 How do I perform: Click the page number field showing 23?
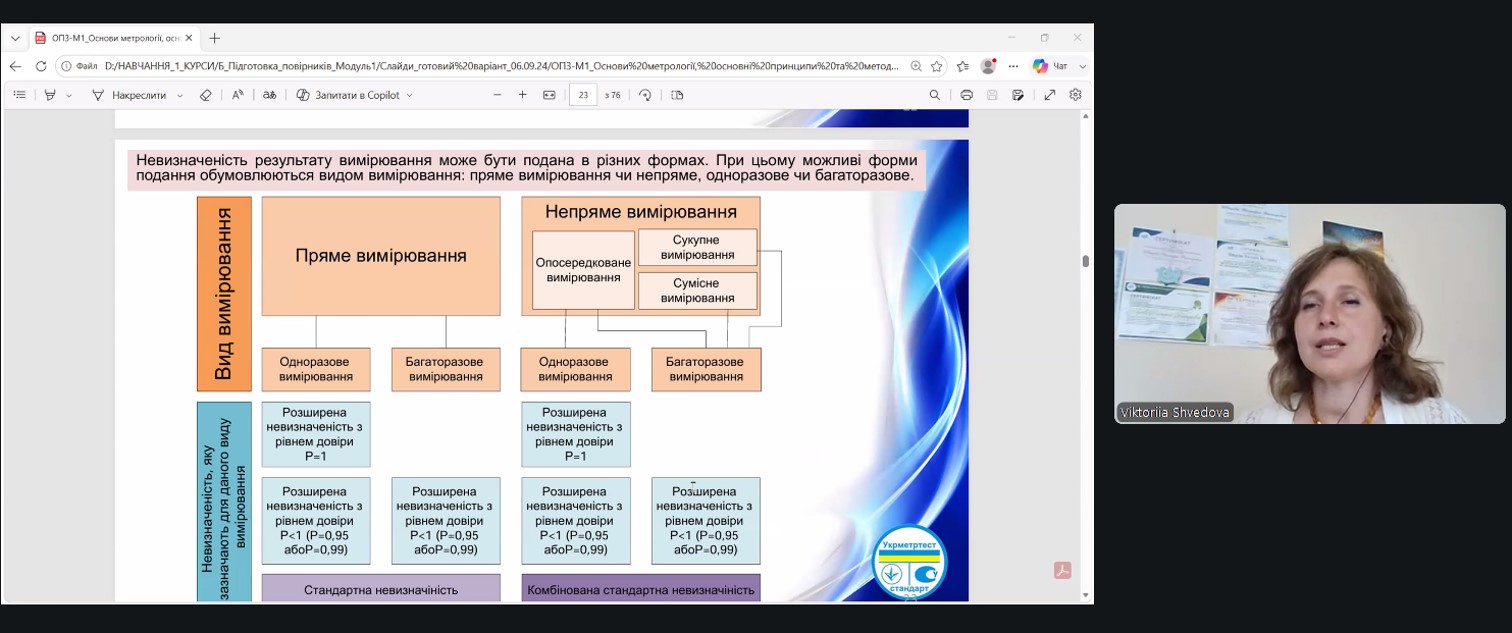583,95
